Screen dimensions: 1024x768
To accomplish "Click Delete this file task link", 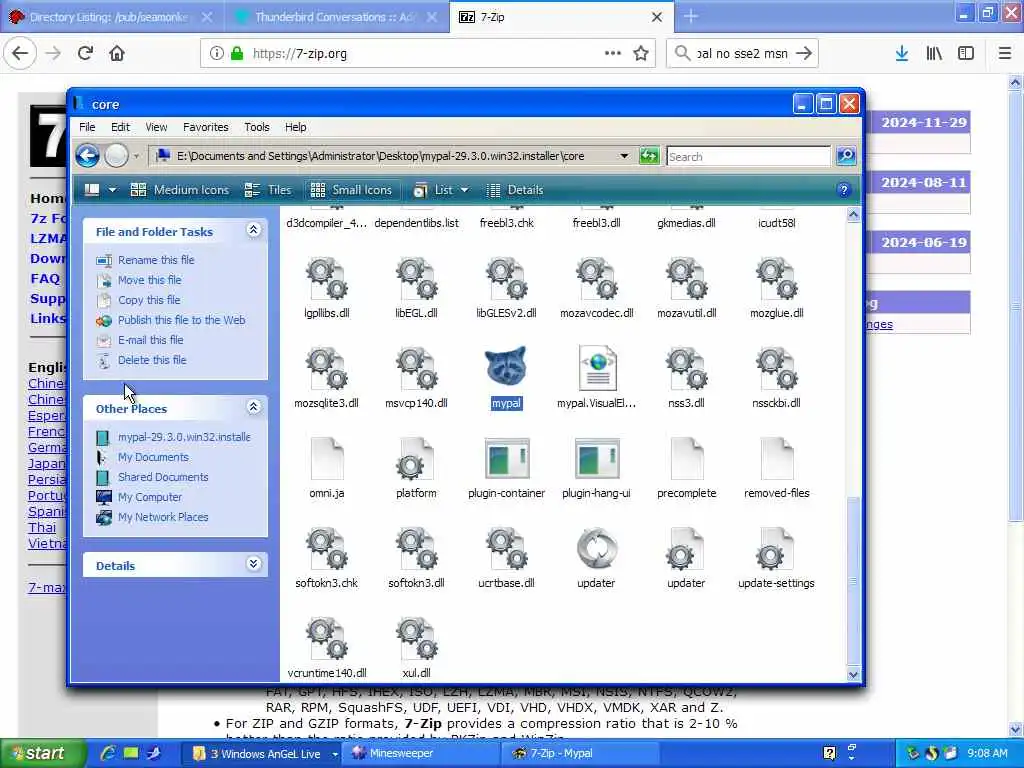I will (152, 360).
